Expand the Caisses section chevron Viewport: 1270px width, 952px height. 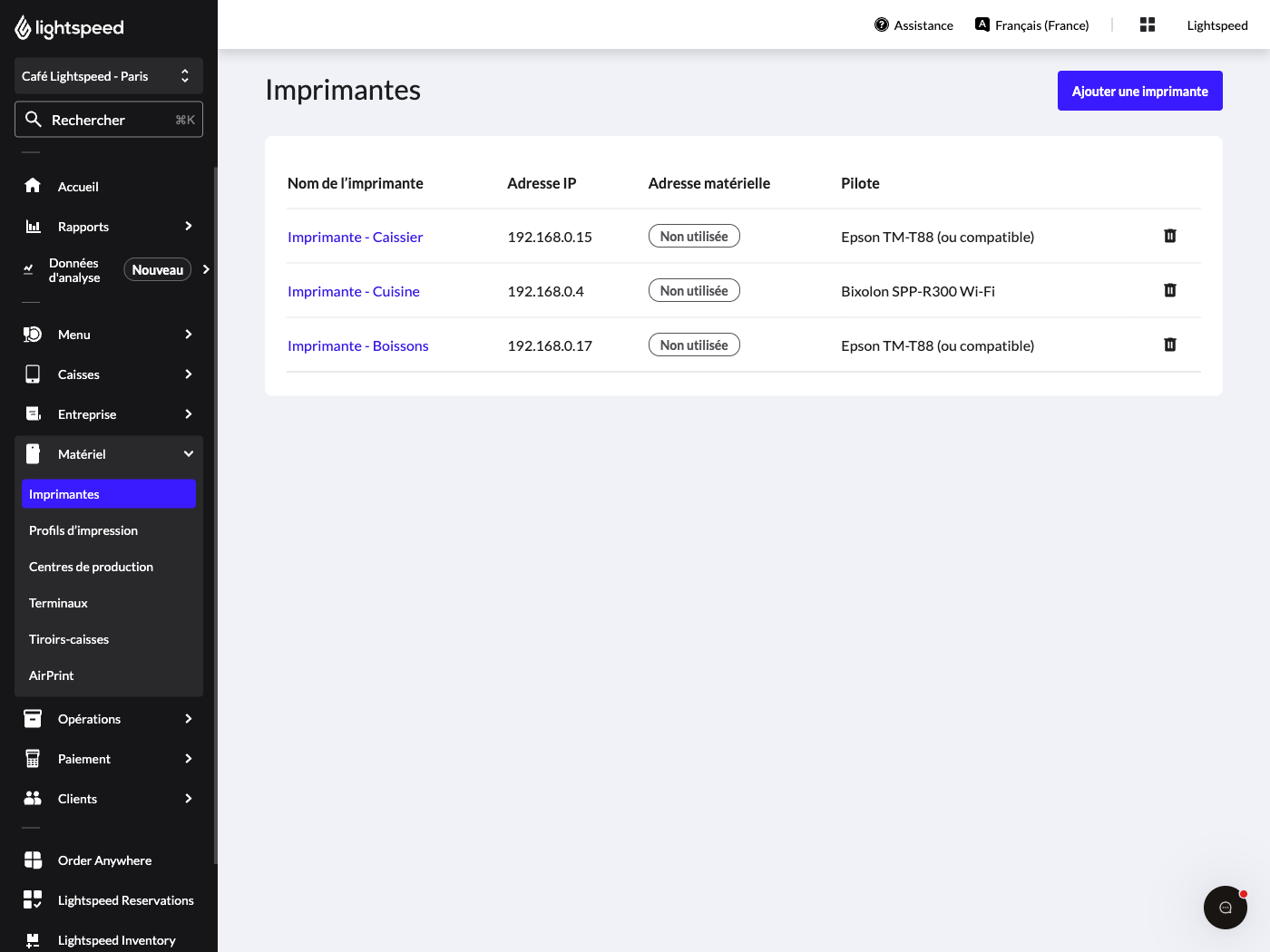click(189, 374)
